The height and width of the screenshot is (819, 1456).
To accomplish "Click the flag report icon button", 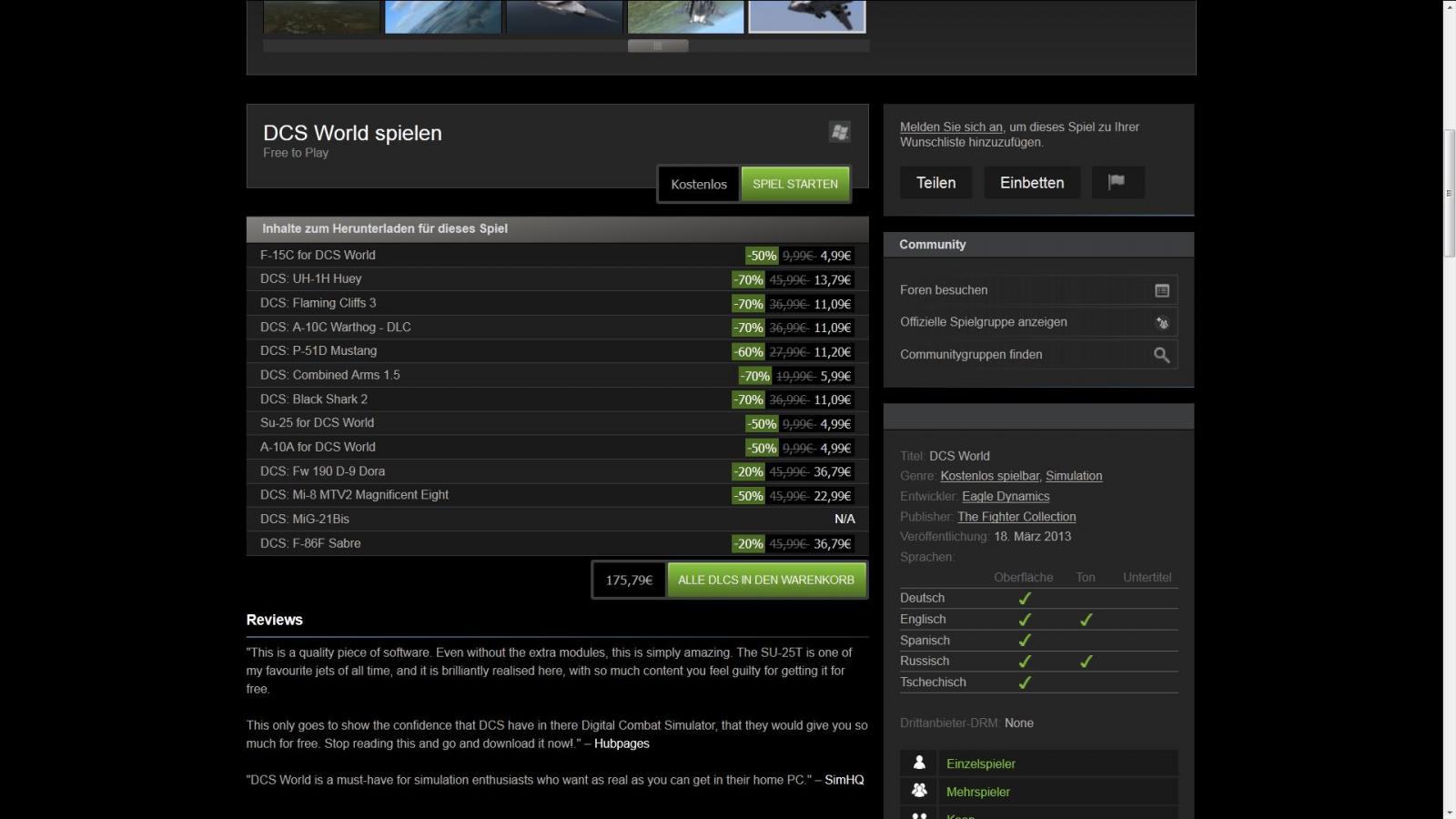I will tap(1117, 182).
